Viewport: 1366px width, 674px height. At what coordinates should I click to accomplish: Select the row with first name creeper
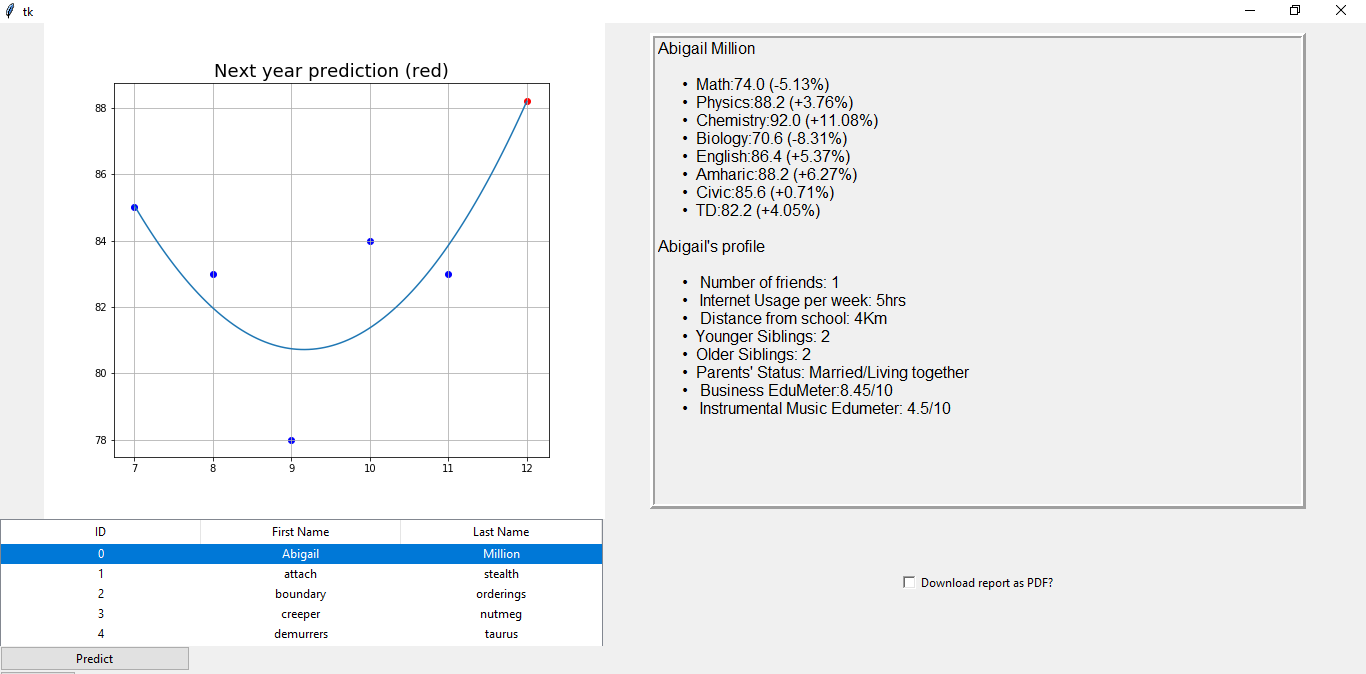pos(301,614)
